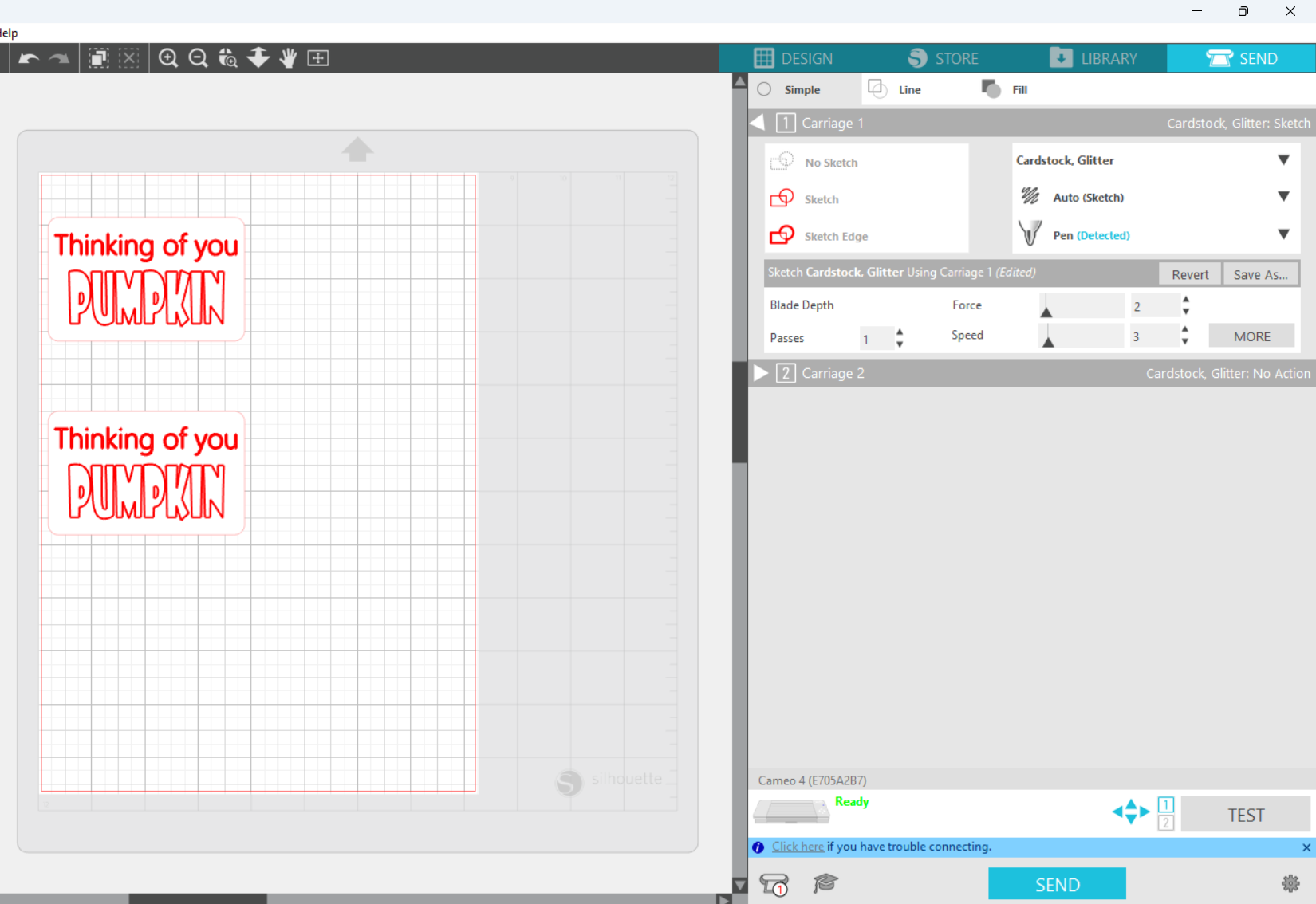Image resolution: width=1316 pixels, height=904 pixels.
Task: Select the Pan hand tool
Action: point(288,58)
